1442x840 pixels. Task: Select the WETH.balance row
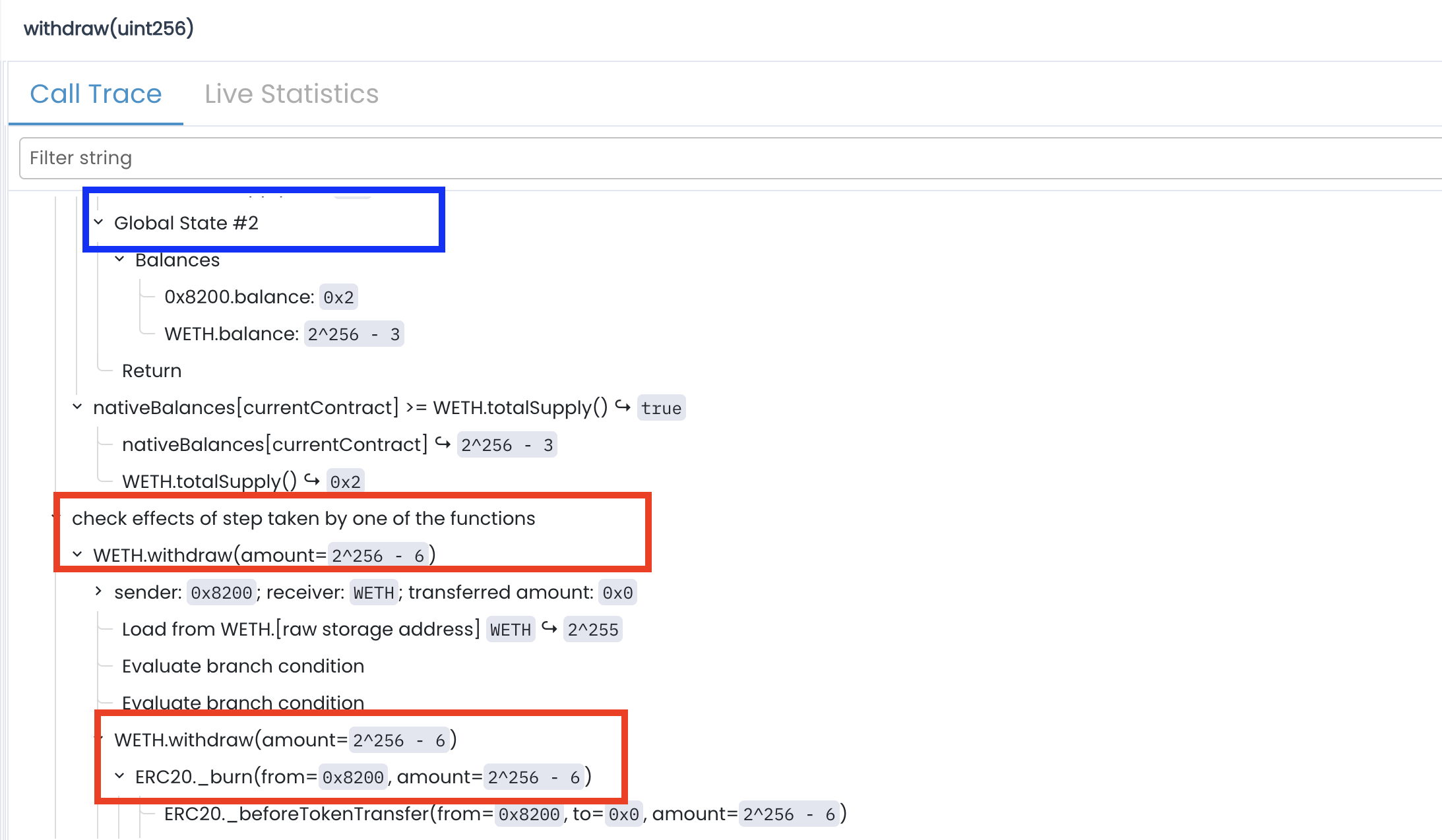[231, 334]
